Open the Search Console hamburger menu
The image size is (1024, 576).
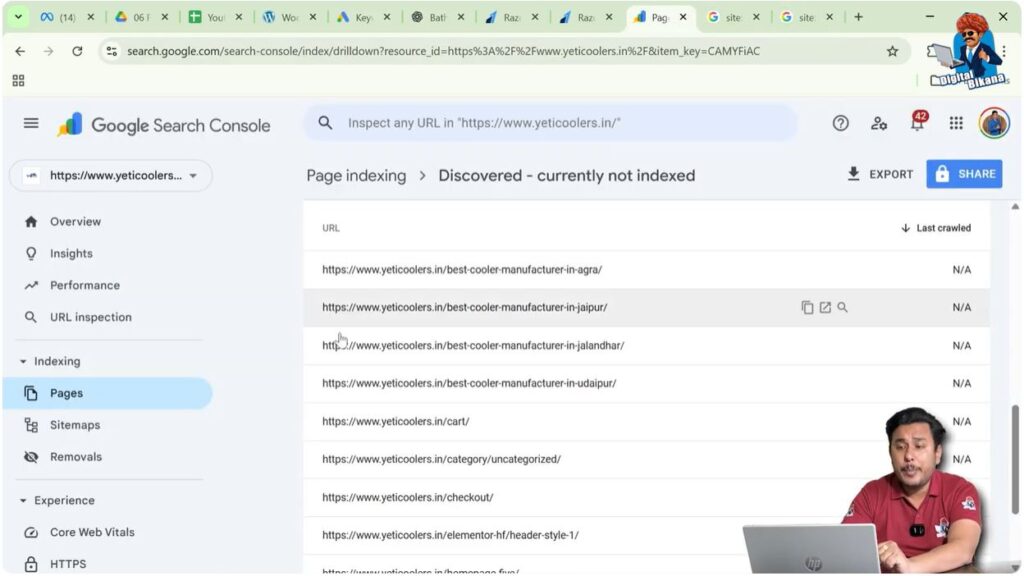click(x=31, y=123)
